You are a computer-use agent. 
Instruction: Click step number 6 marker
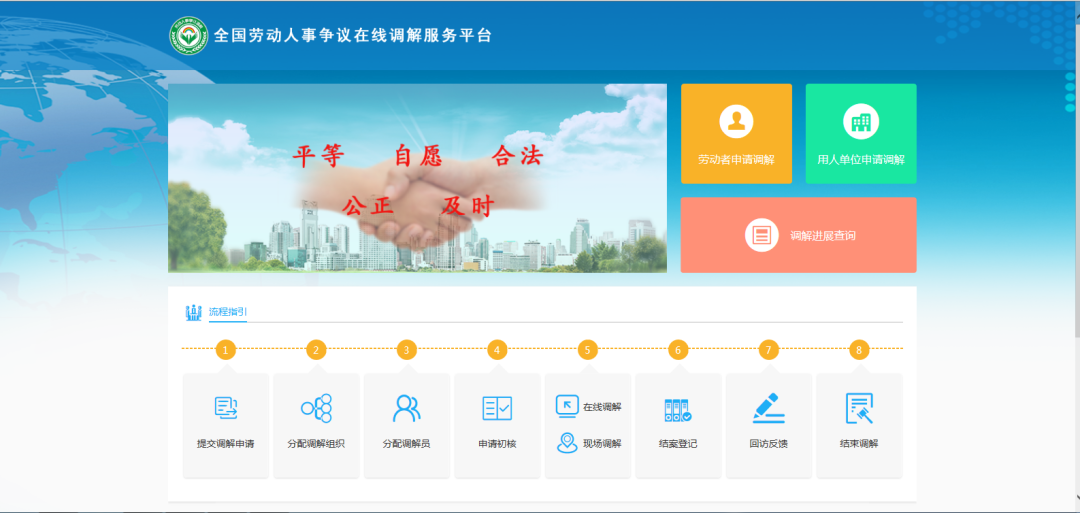click(678, 350)
